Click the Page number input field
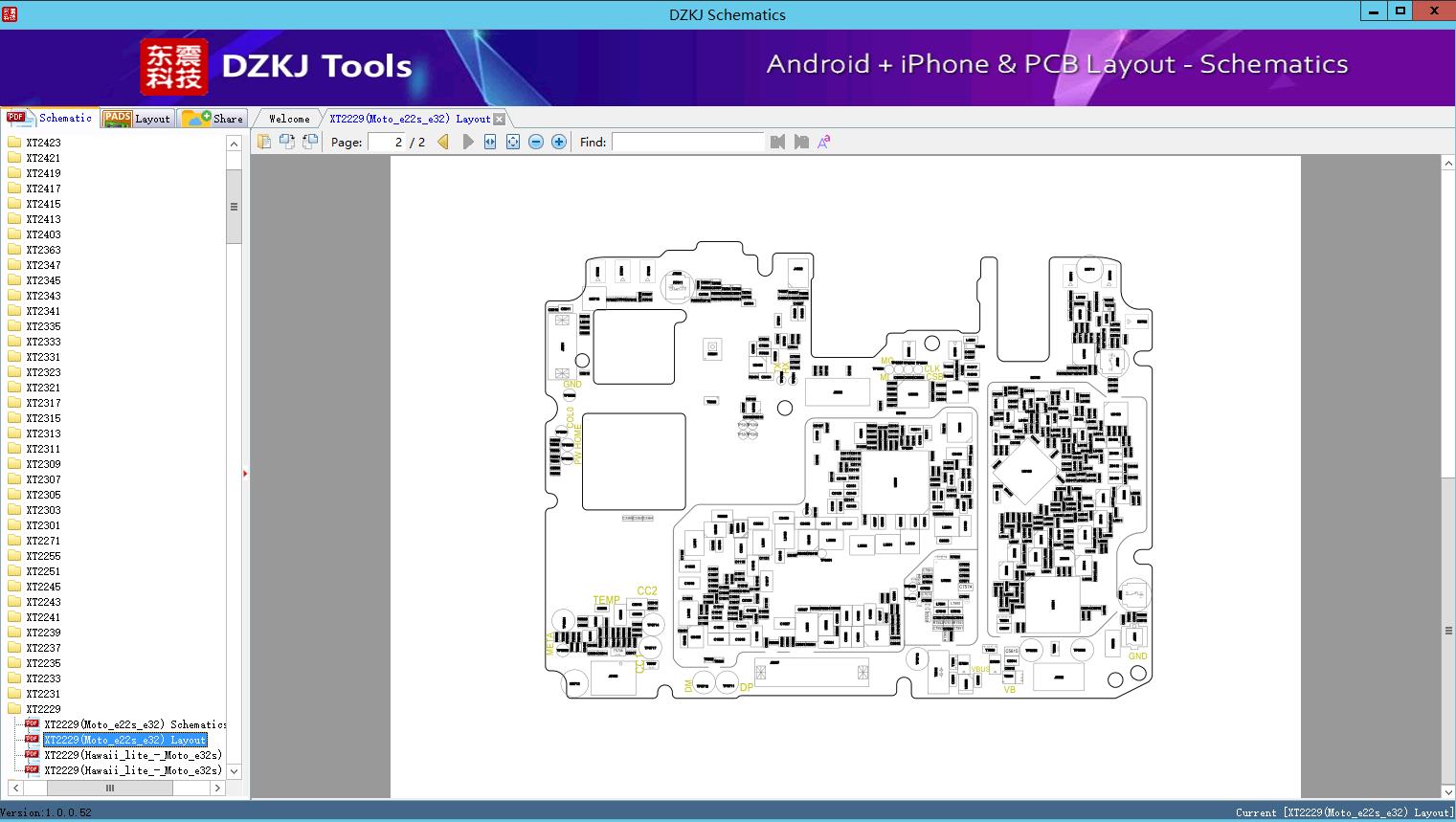The image size is (1456, 822). [x=387, y=142]
